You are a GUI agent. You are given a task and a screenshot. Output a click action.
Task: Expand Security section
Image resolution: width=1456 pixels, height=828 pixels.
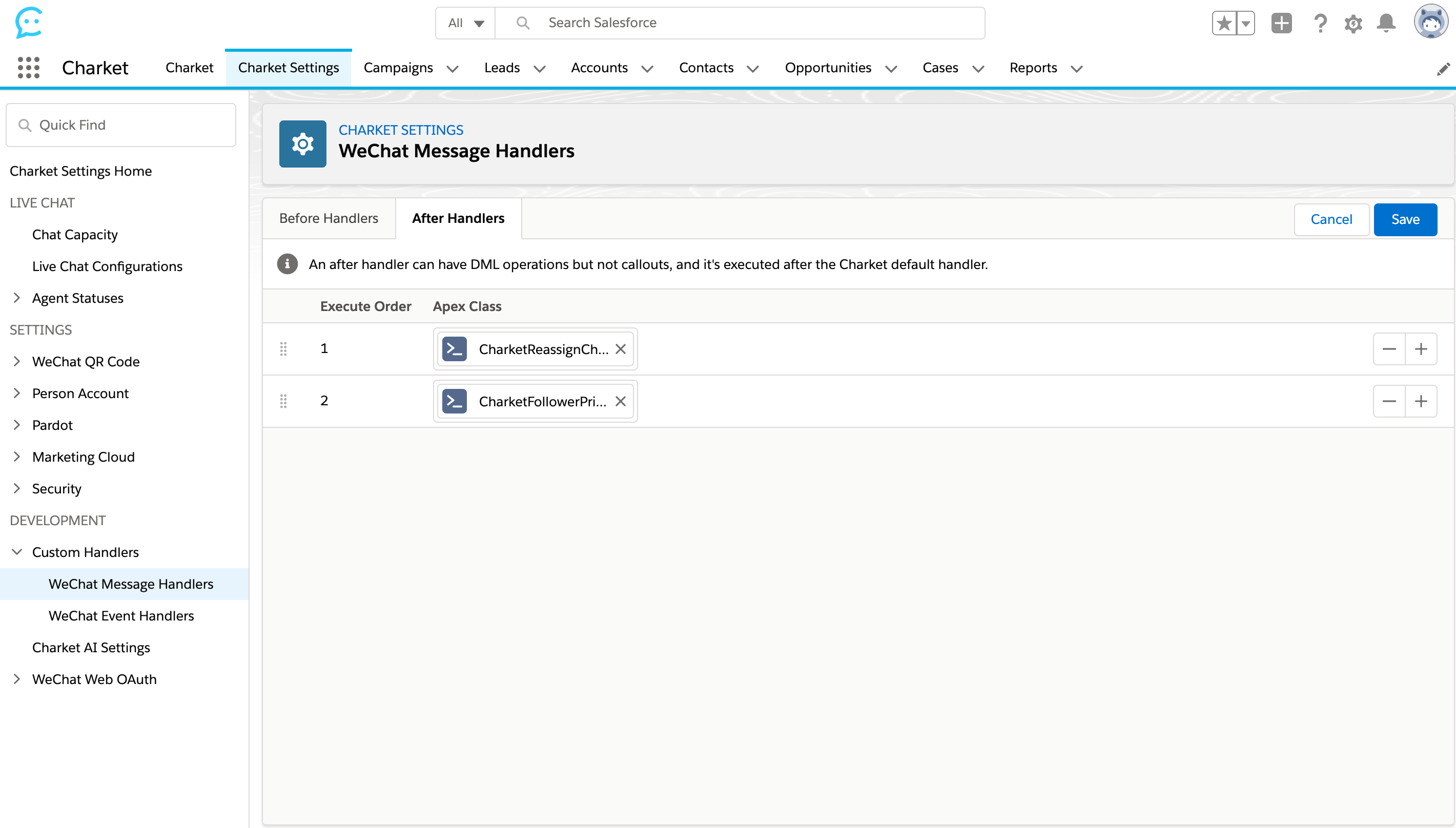point(17,488)
